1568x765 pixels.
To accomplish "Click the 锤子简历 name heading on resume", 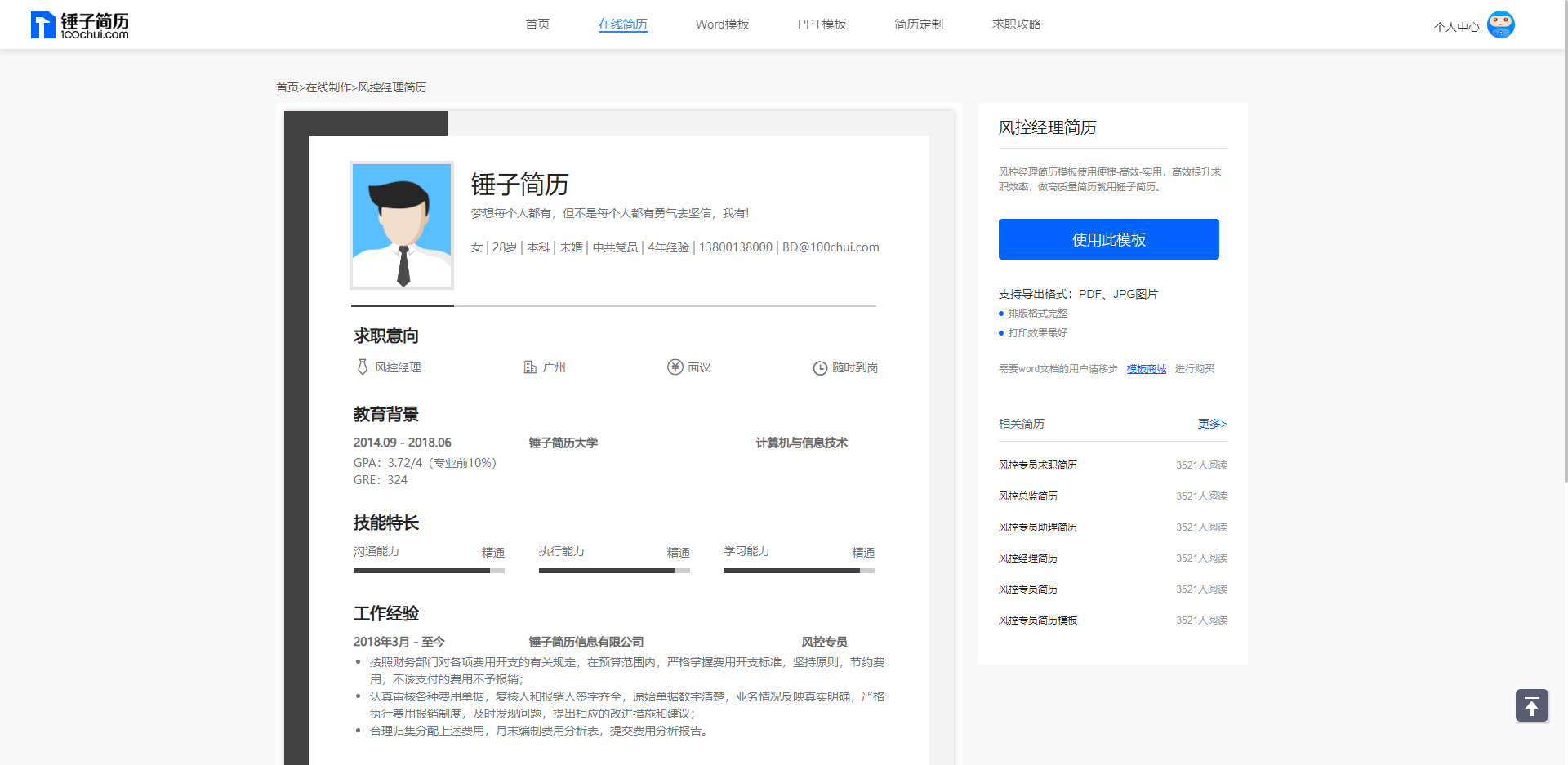I will point(519,185).
